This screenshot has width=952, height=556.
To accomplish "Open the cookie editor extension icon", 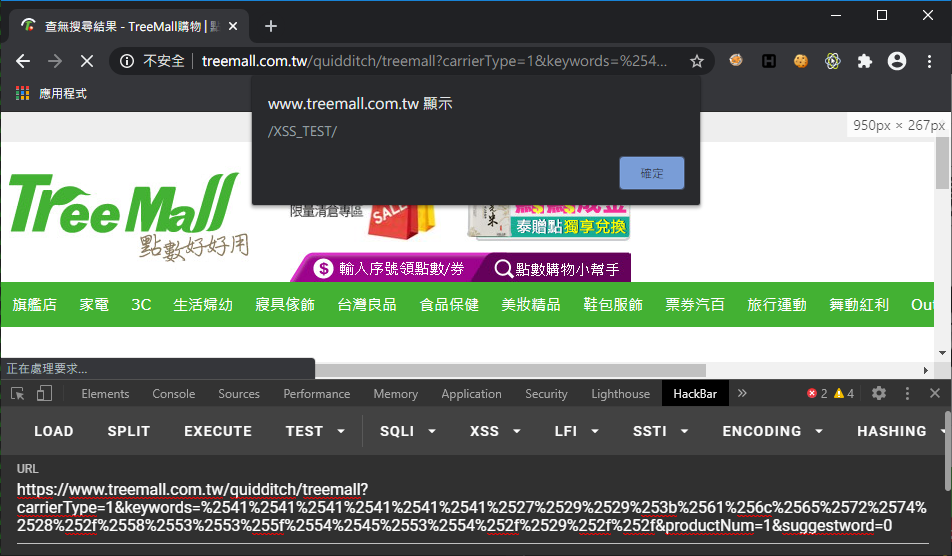I will (x=801, y=61).
